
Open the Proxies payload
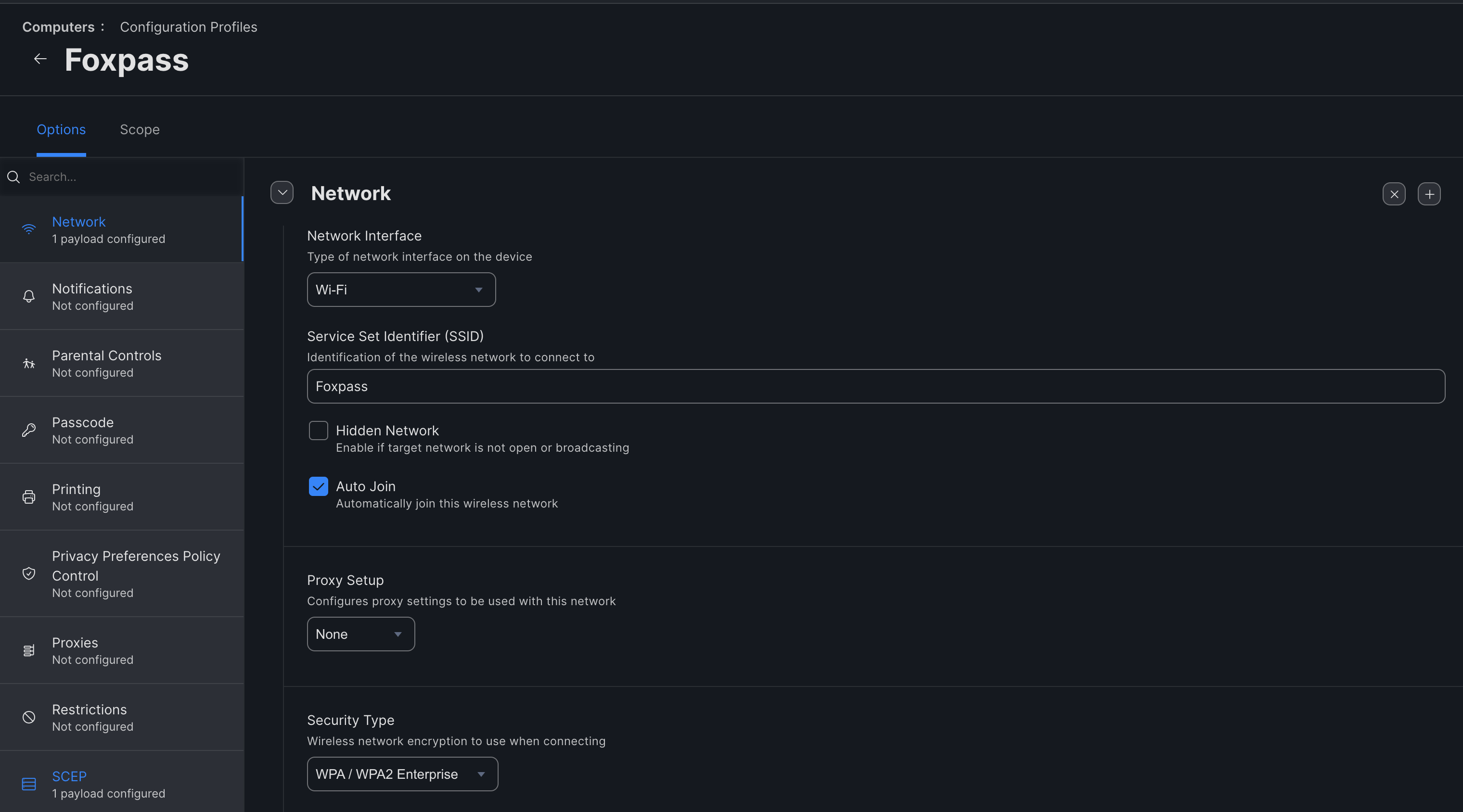click(122, 651)
